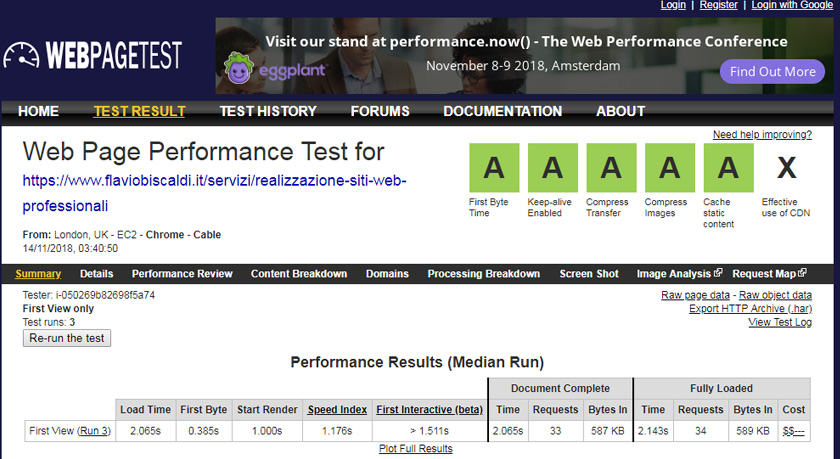Open the TEST RESULT menu item
The height and width of the screenshot is (459, 840).
tap(139, 111)
